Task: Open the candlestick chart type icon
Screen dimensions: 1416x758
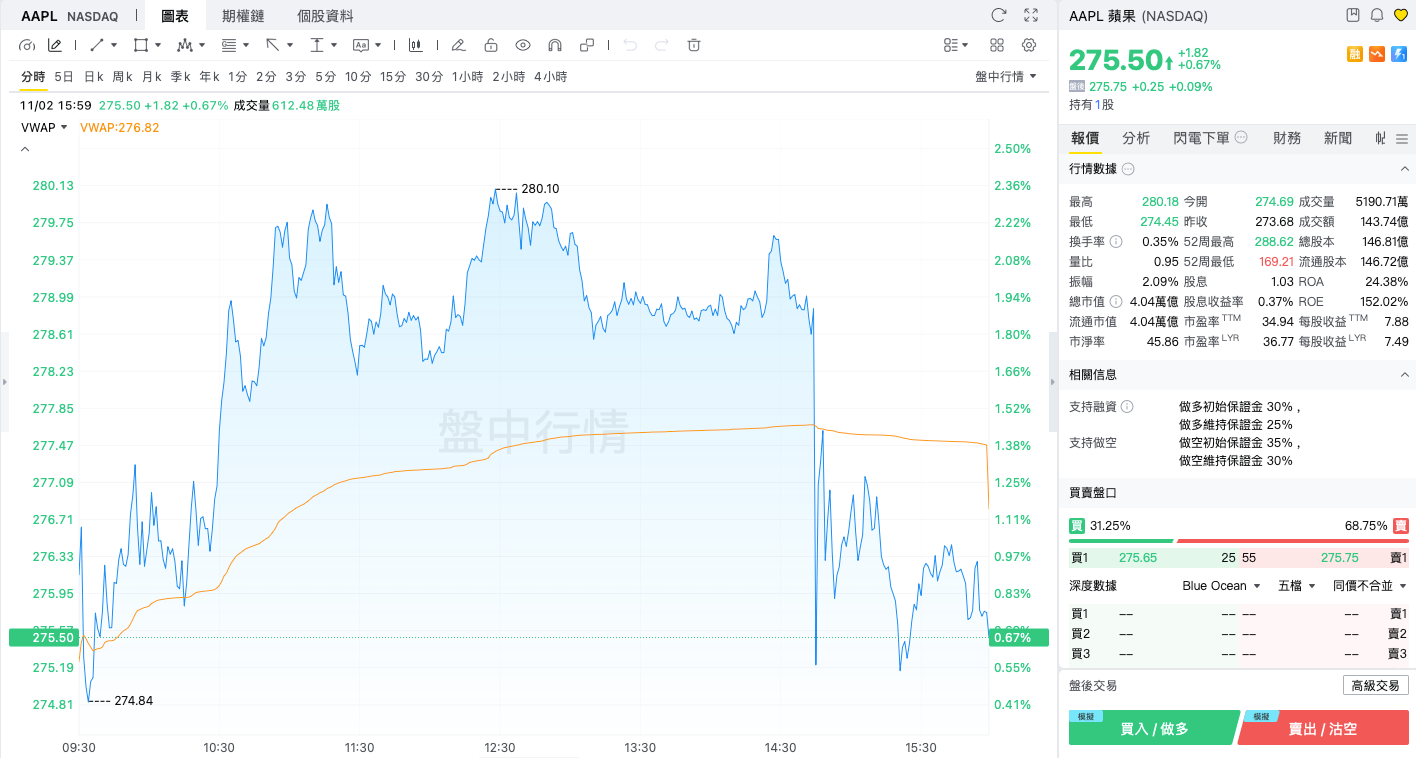Action: [415, 45]
